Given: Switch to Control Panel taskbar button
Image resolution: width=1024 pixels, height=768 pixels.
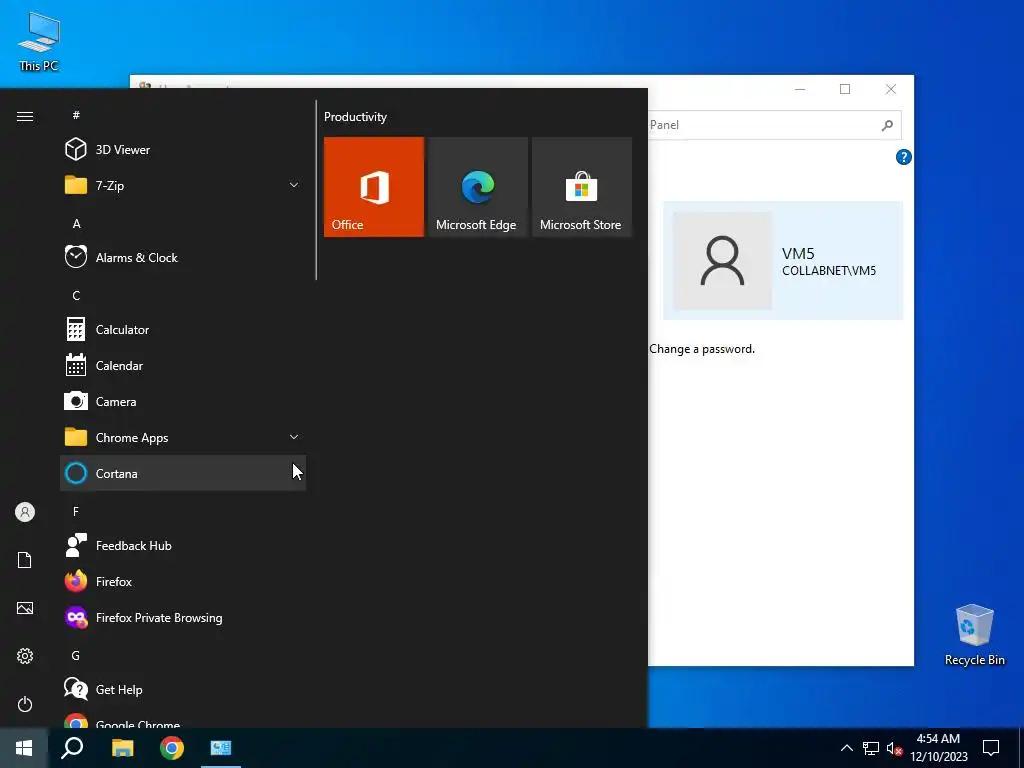Looking at the screenshot, I should [x=221, y=748].
